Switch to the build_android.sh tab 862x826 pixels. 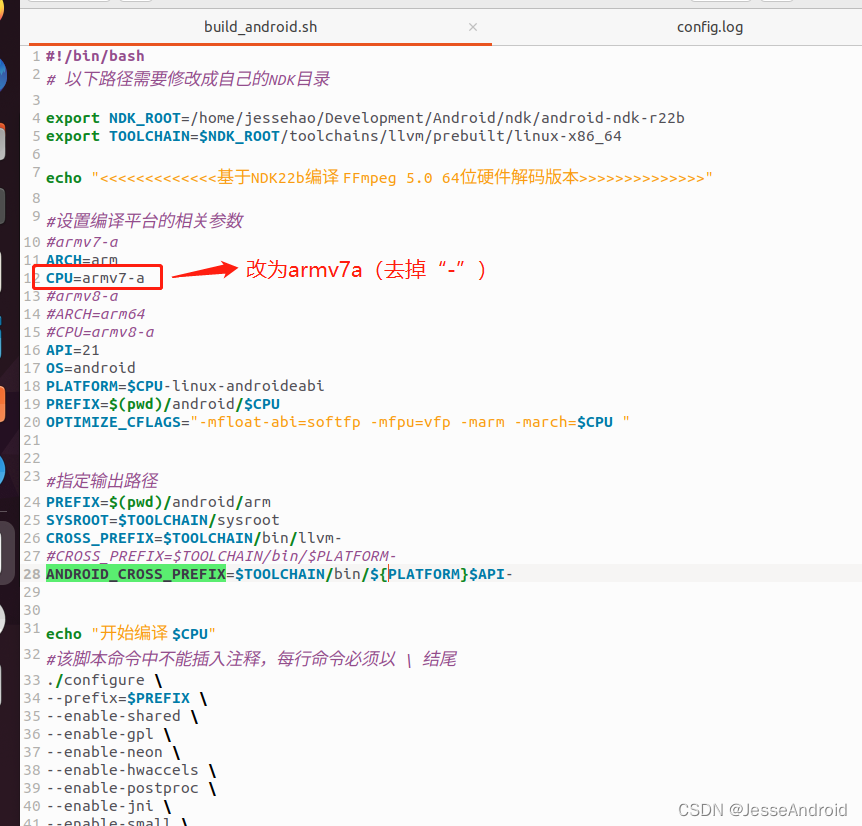click(260, 27)
